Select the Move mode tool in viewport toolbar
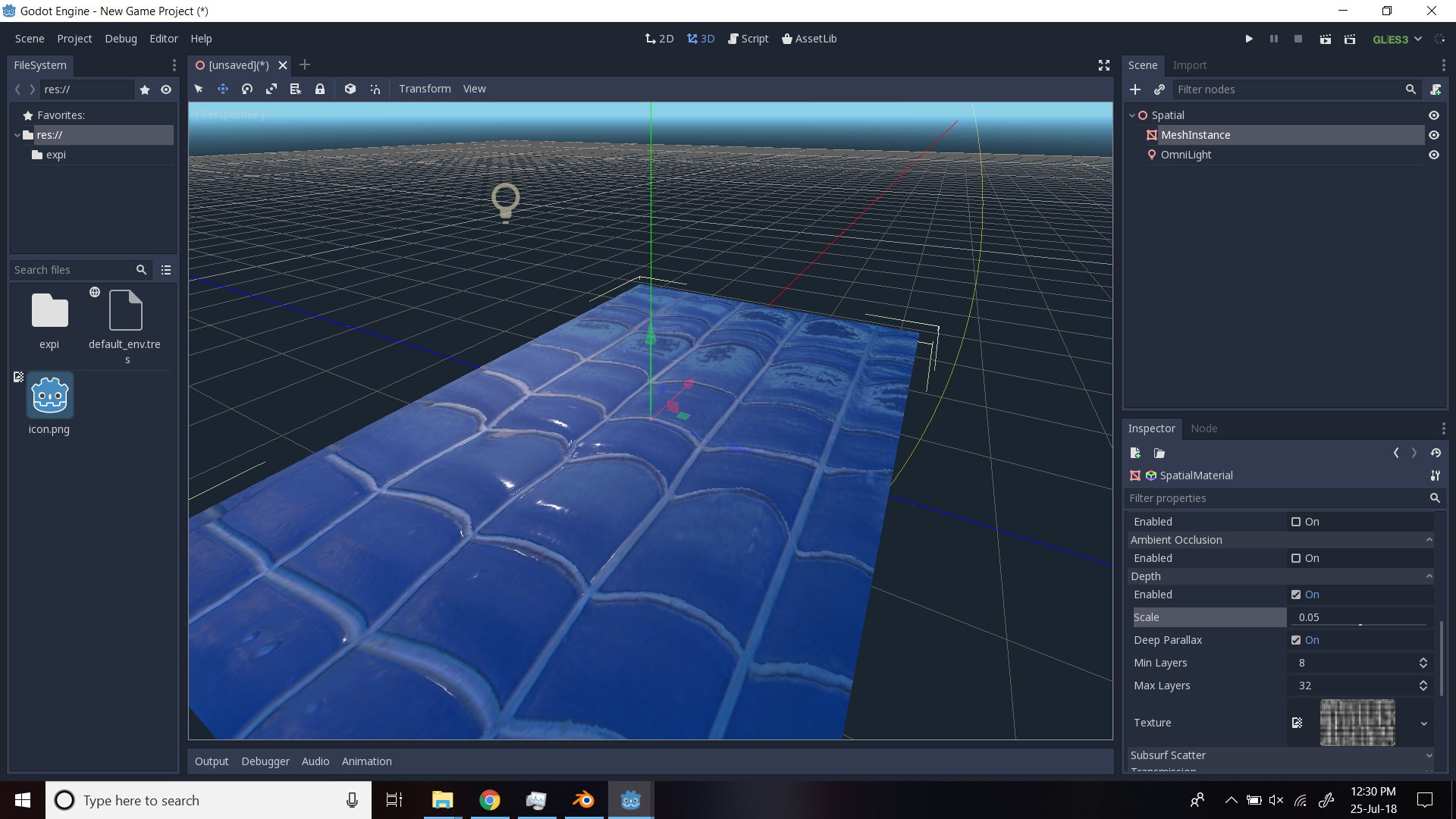1456x819 pixels. (x=223, y=89)
